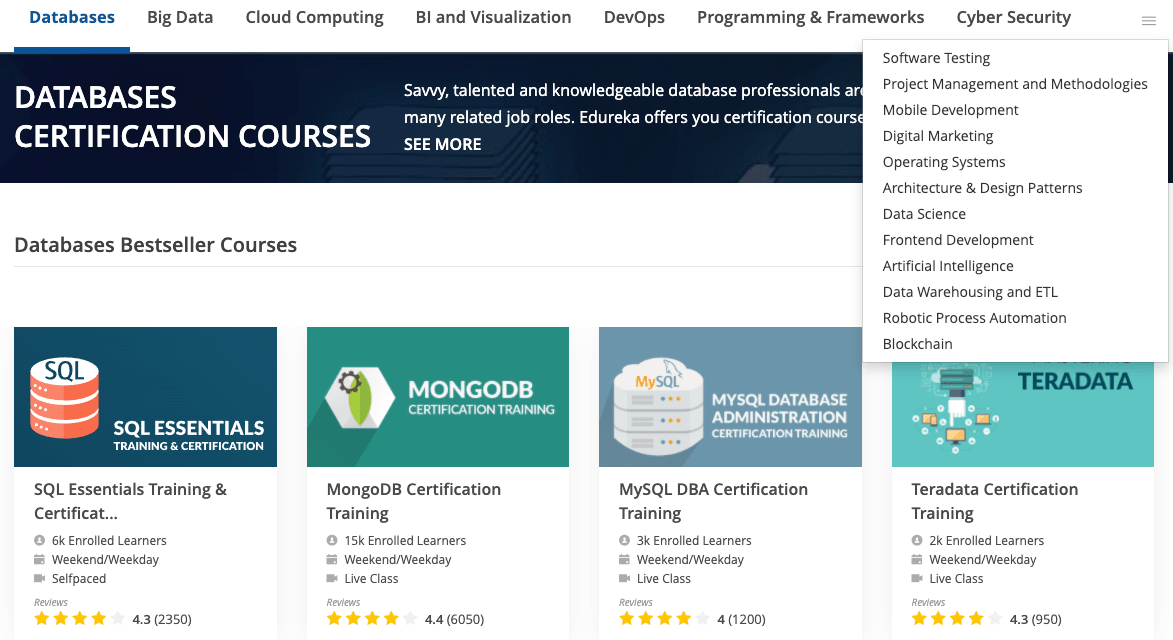The width and height of the screenshot is (1173, 640).
Task: Click the '15k Enrolled Learners' text
Action: point(405,541)
